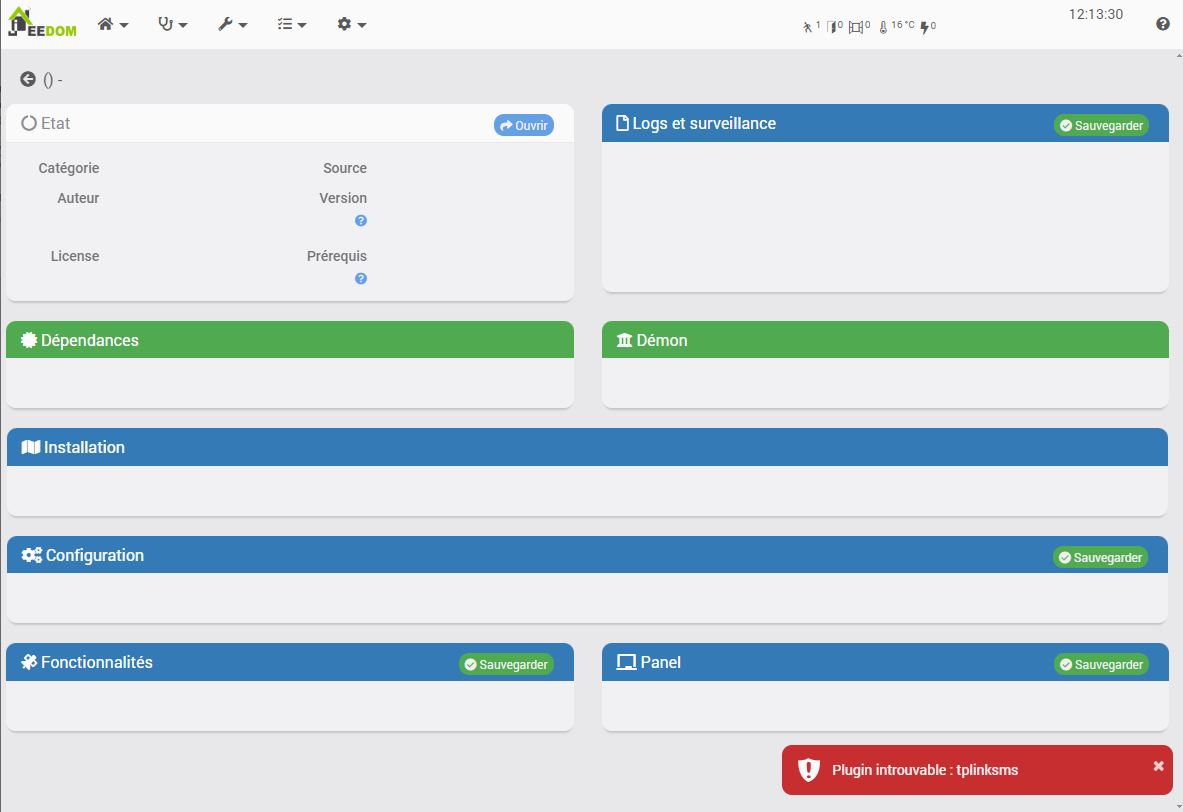Save Configuration with Sauvegarder button
Viewport: 1183px width, 812px height.
tap(1100, 558)
